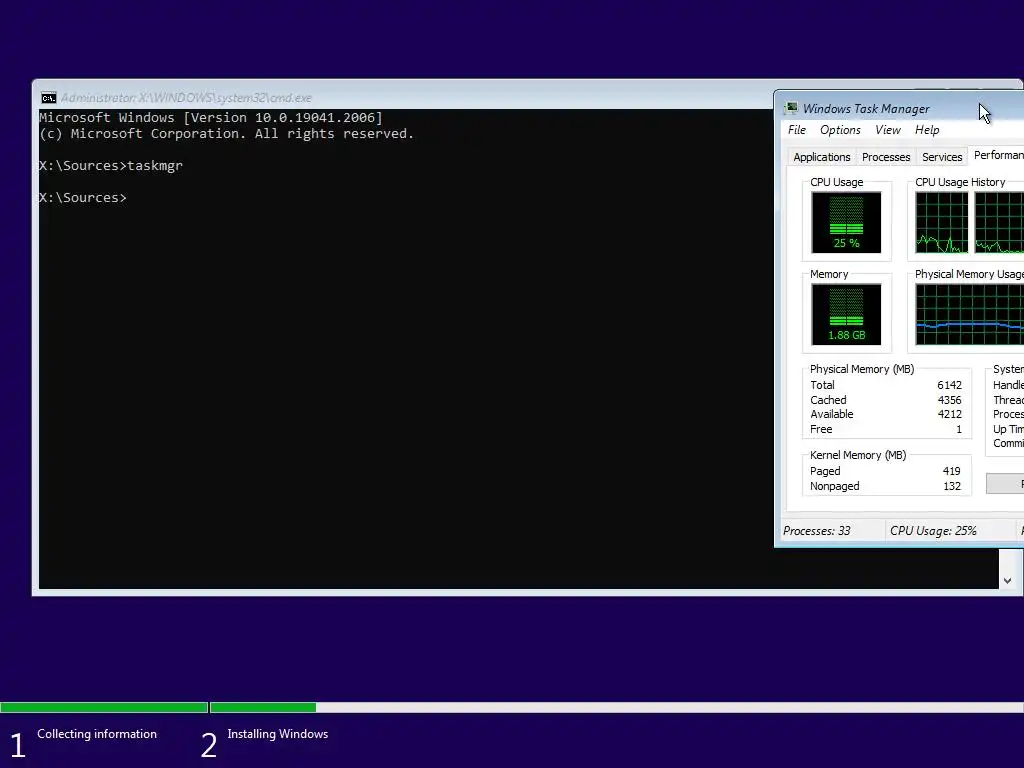
Task: Click the cmd scrollbar down arrow
Action: click(x=1008, y=581)
